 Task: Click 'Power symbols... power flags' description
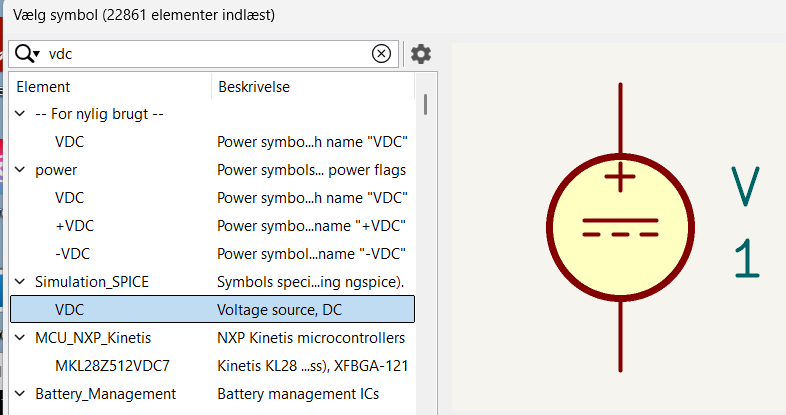click(311, 170)
